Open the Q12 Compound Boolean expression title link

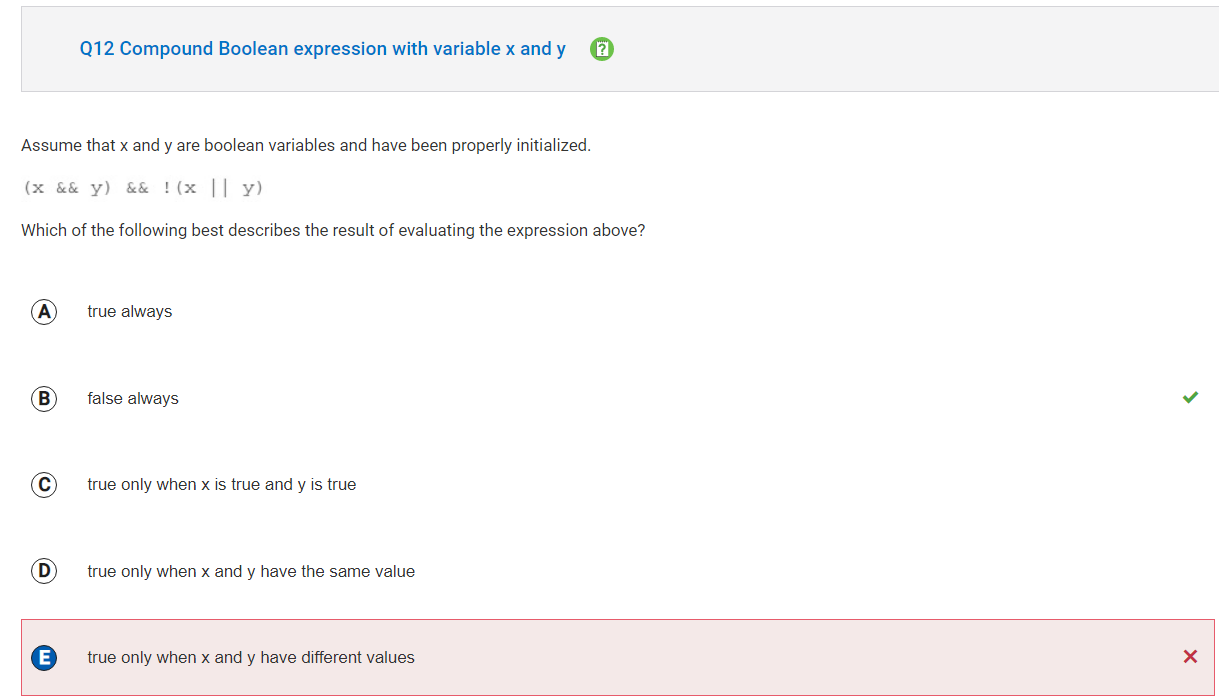click(x=323, y=49)
